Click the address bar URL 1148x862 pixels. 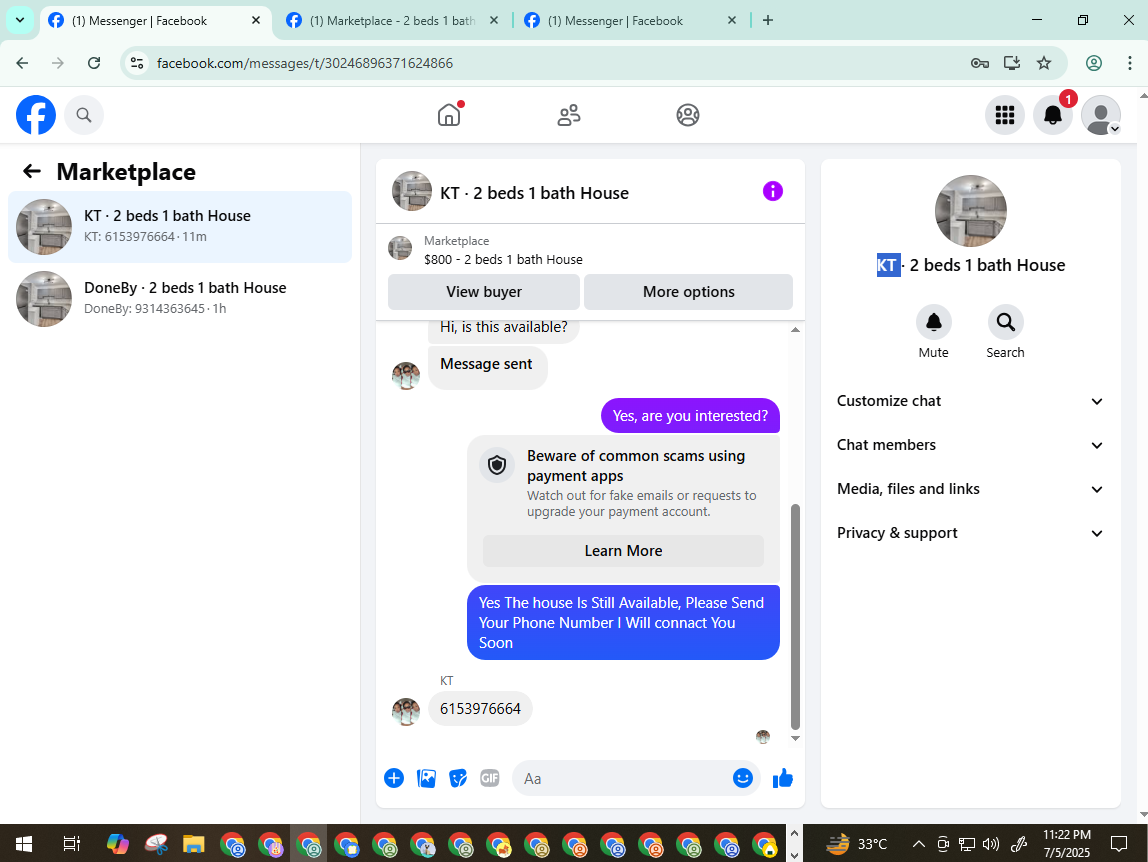(305, 63)
